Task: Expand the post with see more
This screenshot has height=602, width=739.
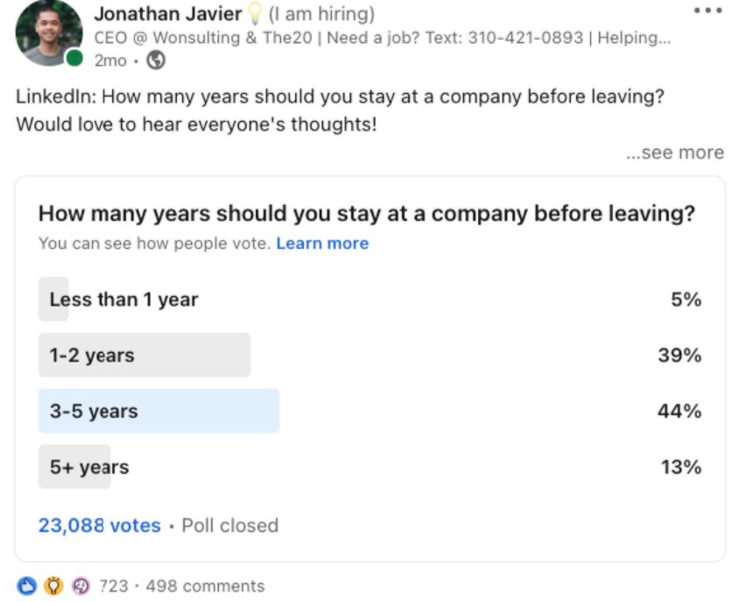Action: (x=675, y=152)
